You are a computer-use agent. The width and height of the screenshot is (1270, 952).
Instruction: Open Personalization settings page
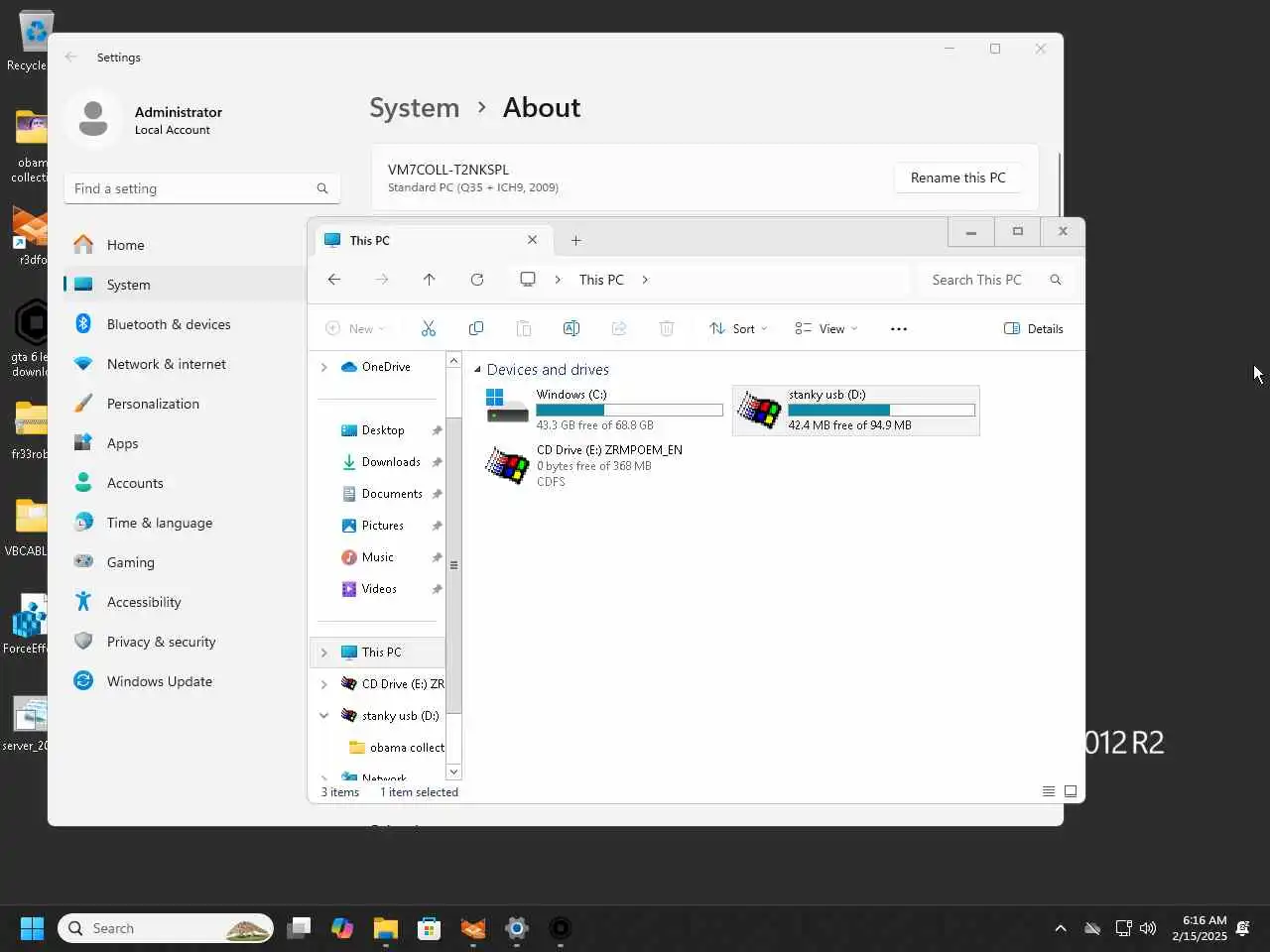pyautogui.click(x=185, y=404)
